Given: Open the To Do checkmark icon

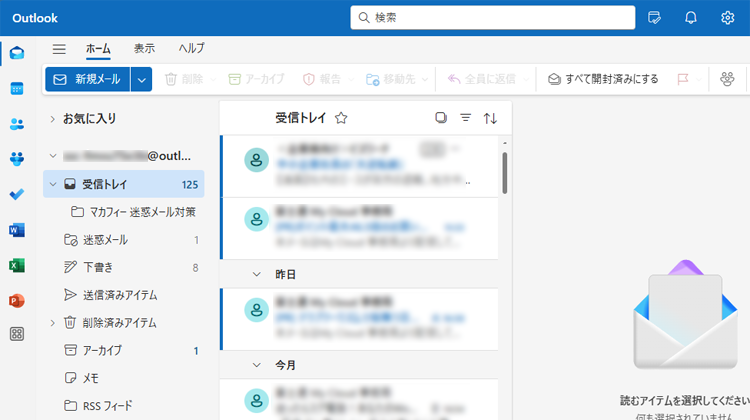Looking at the screenshot, I should pyautogui.click(x=17, y=194).
